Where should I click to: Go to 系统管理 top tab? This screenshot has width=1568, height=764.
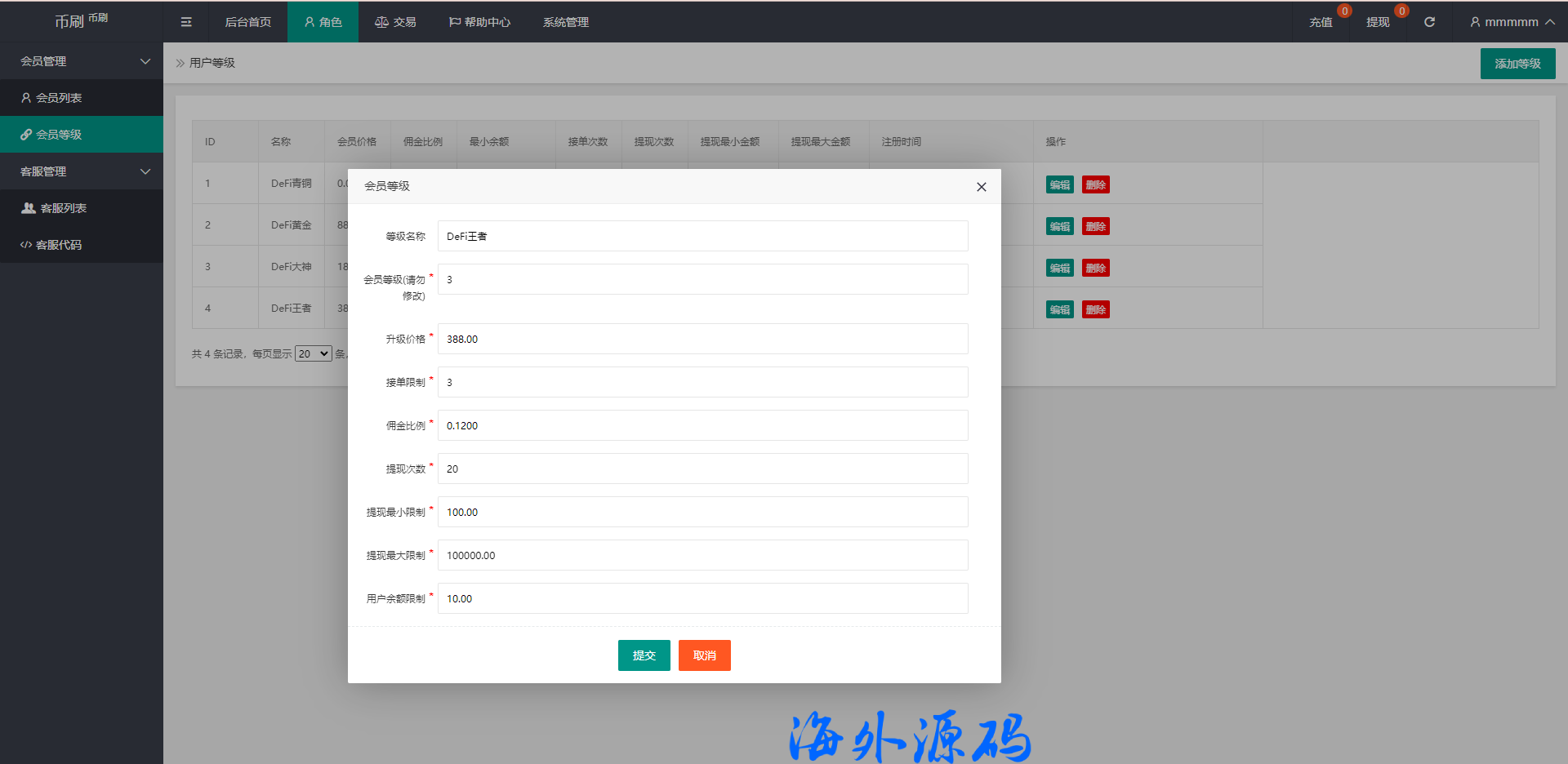[x=565, y=22]
